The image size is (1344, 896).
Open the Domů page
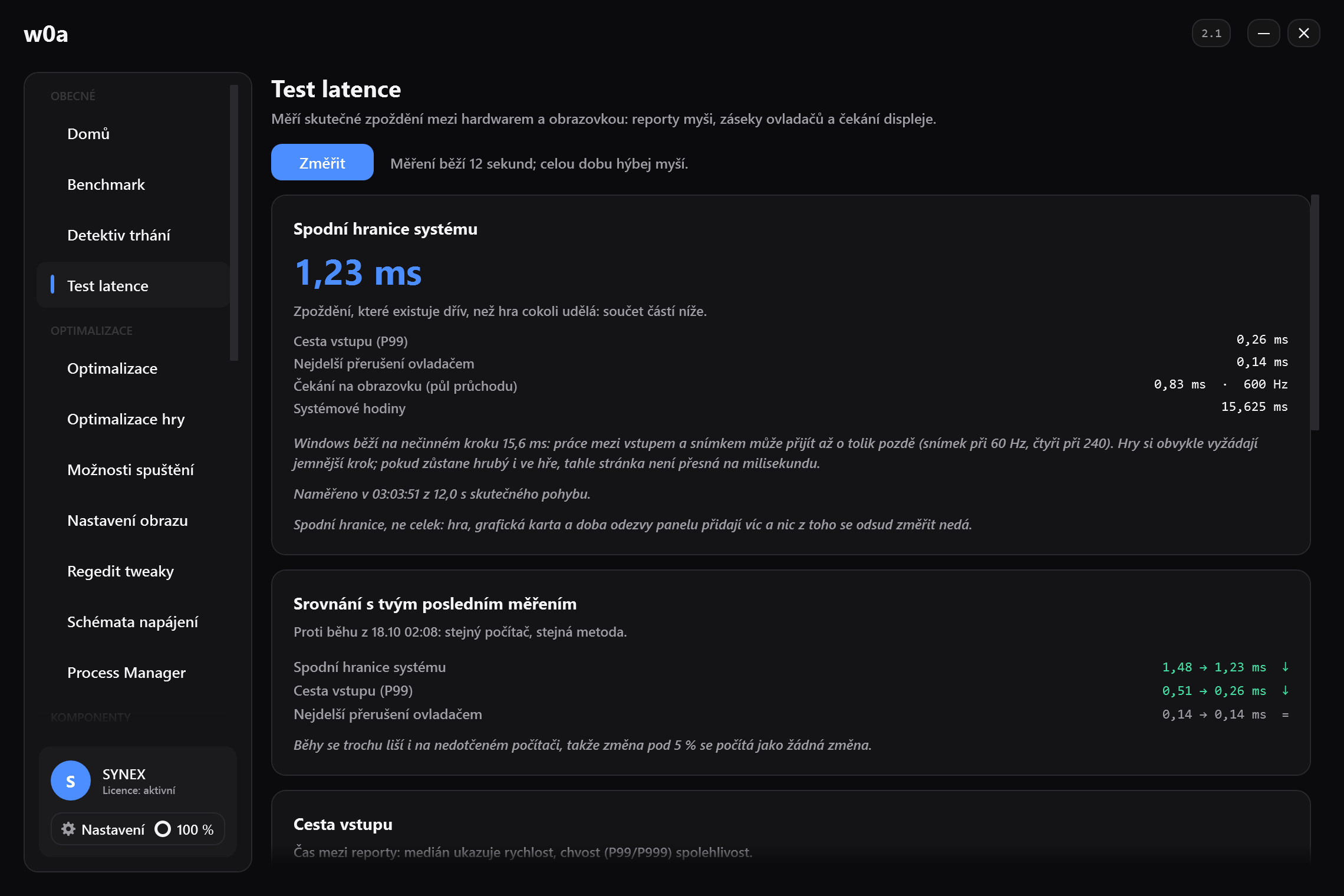click(133, 134)
